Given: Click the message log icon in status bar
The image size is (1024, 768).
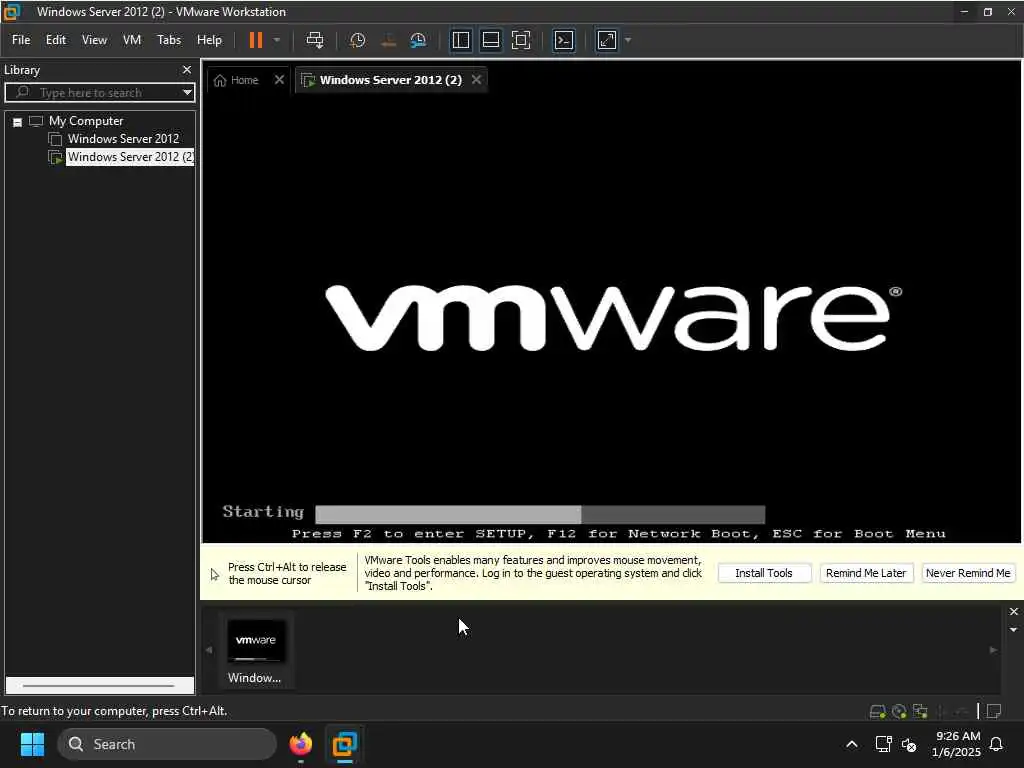Looking at the screenshot, I should pyautogui.click(x=994, y=711).
